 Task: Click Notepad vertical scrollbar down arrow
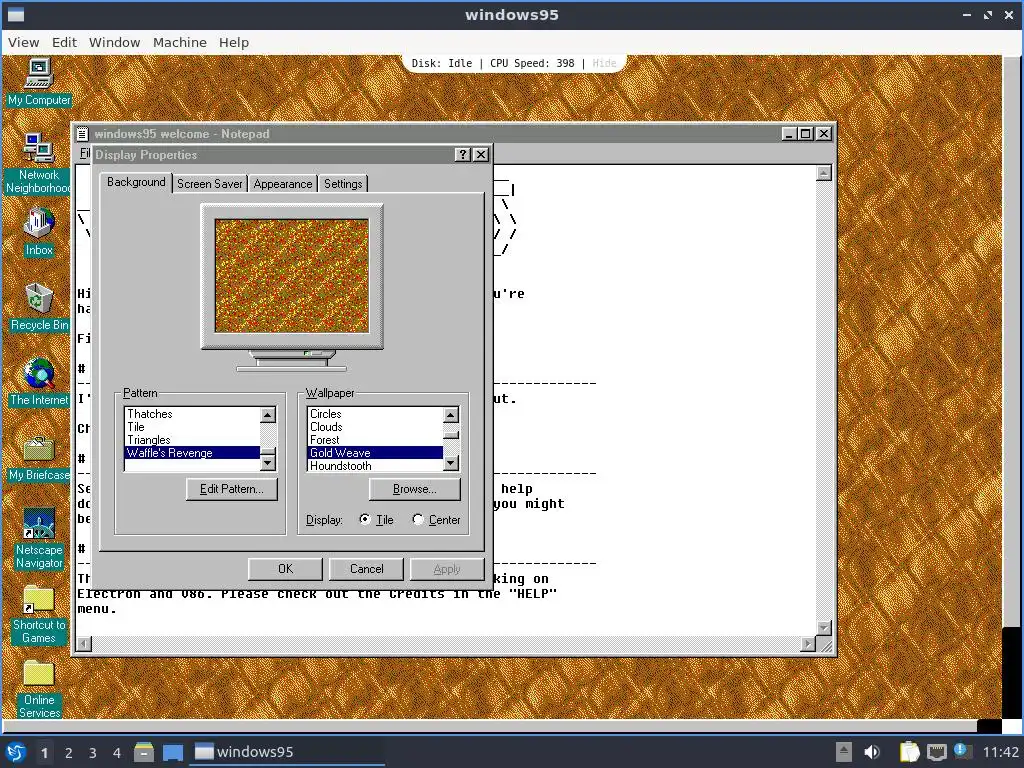click(x=824, y=628)
